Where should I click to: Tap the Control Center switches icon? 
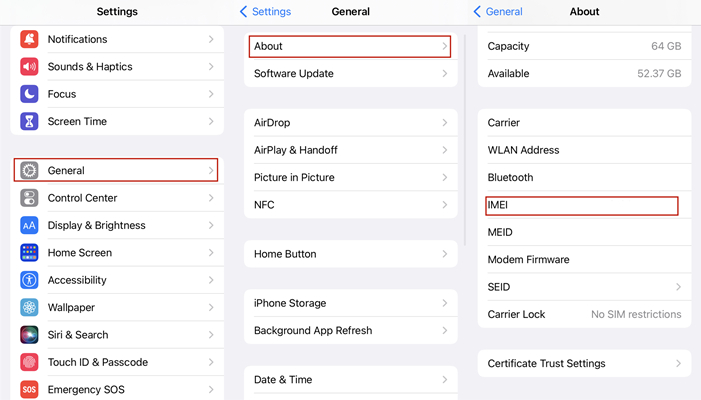coord(29,198)
